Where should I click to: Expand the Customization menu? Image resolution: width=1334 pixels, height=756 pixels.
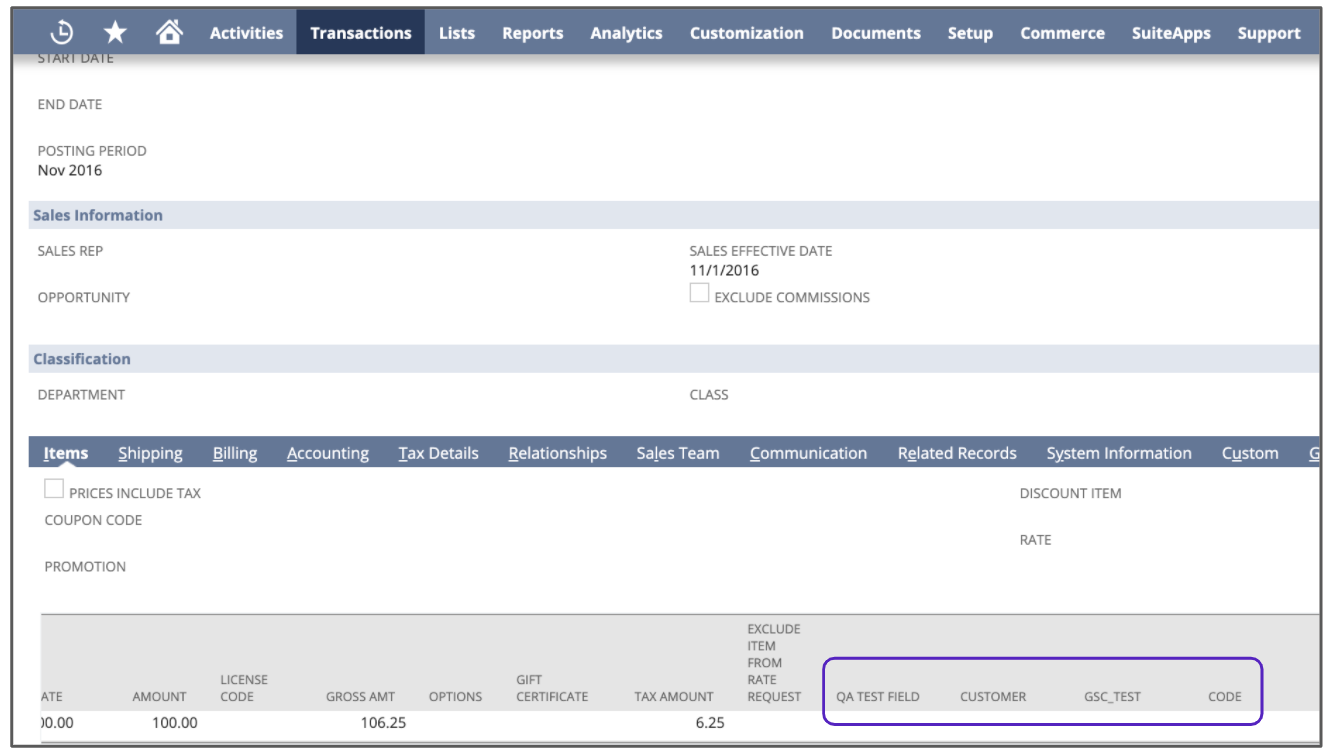[x=746, y=33]
